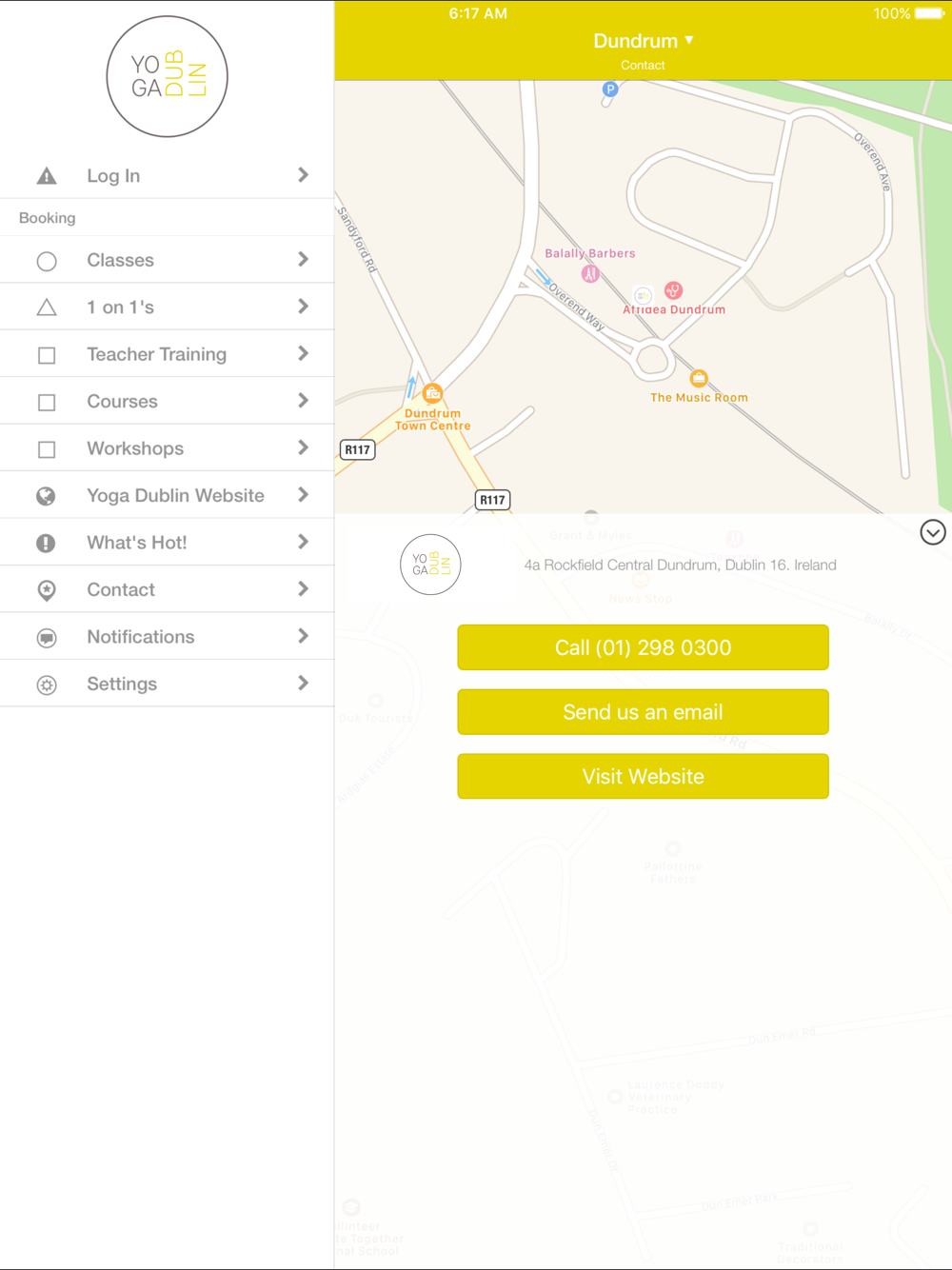Select Courses in the Booking list
Image resolution: width=952 pixels, height=1270 pixels.
click(x=167, y=401)
